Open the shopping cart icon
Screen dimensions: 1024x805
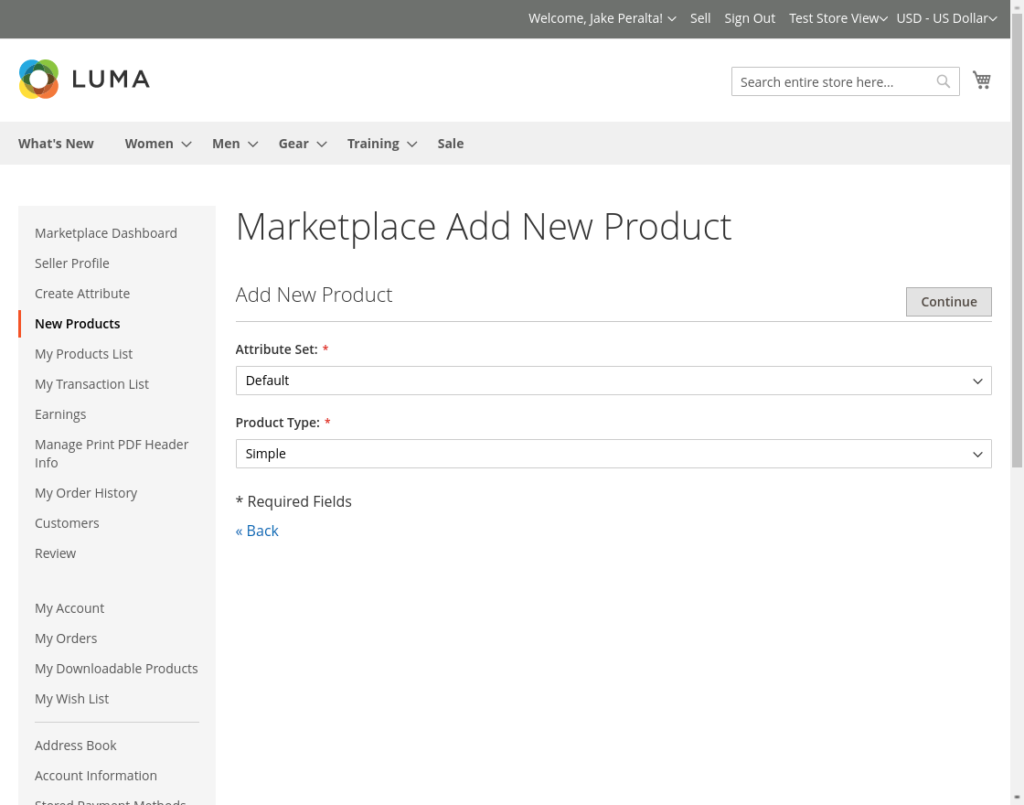pyautogui.click(x=982, y=81)
